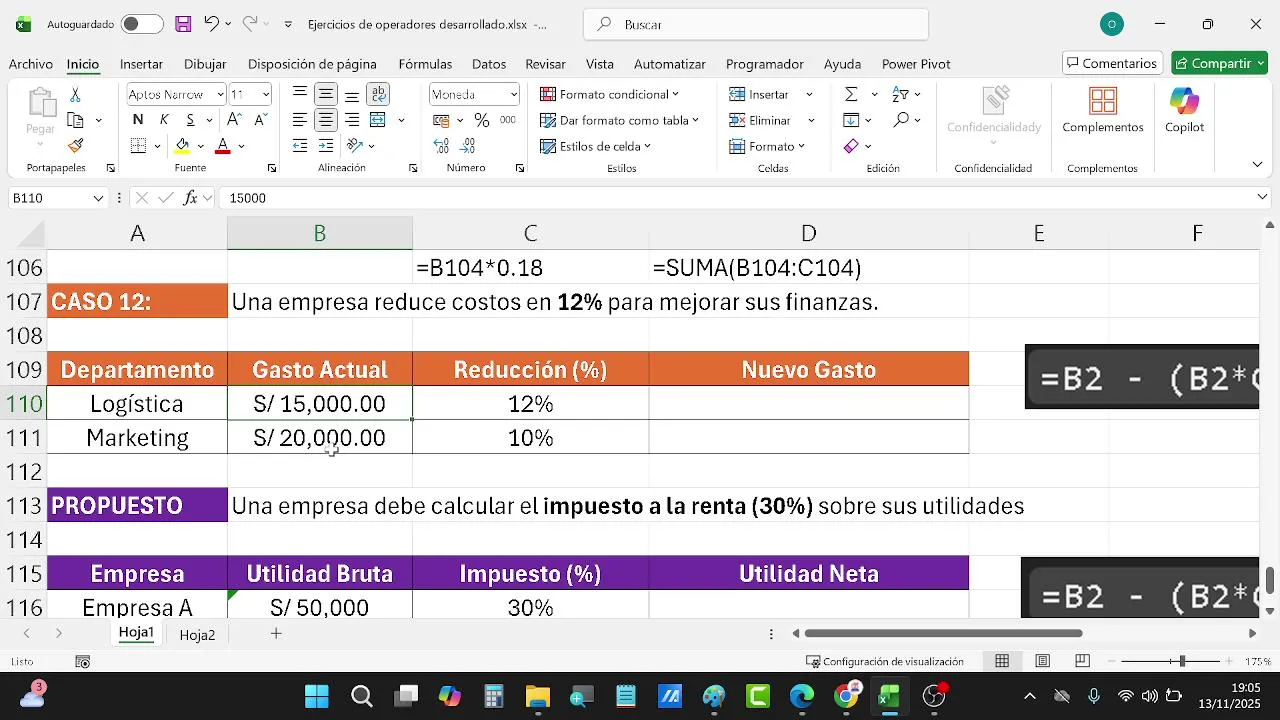Toggle align text left
1280x720 pixels.
coord(300,120)
